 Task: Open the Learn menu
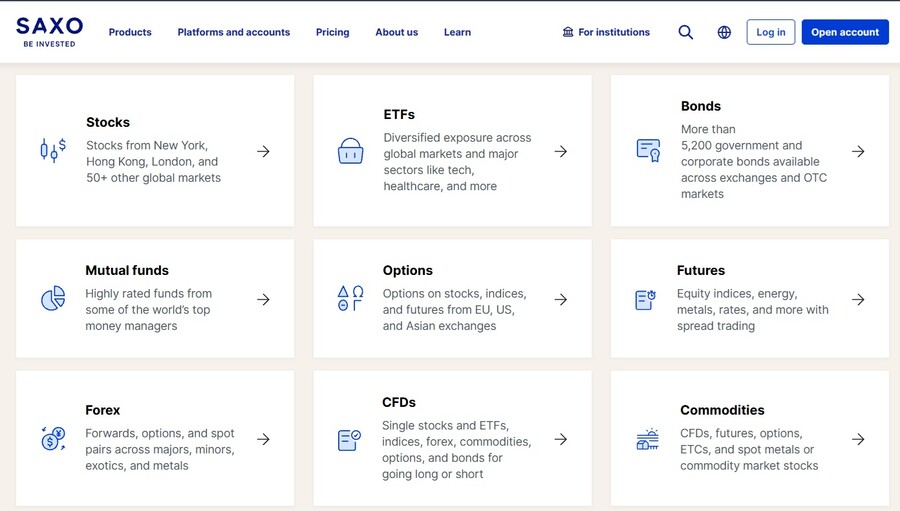457,32
